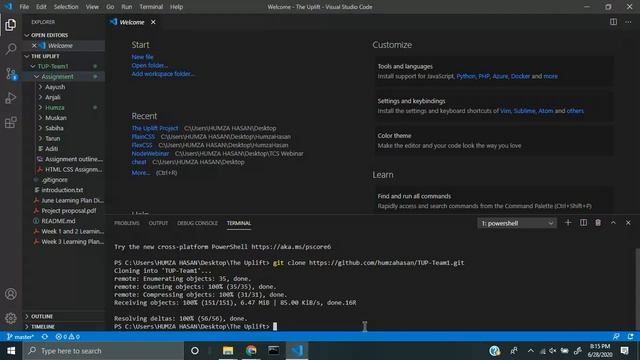Open the Manage gear icon

coord(11,318)
